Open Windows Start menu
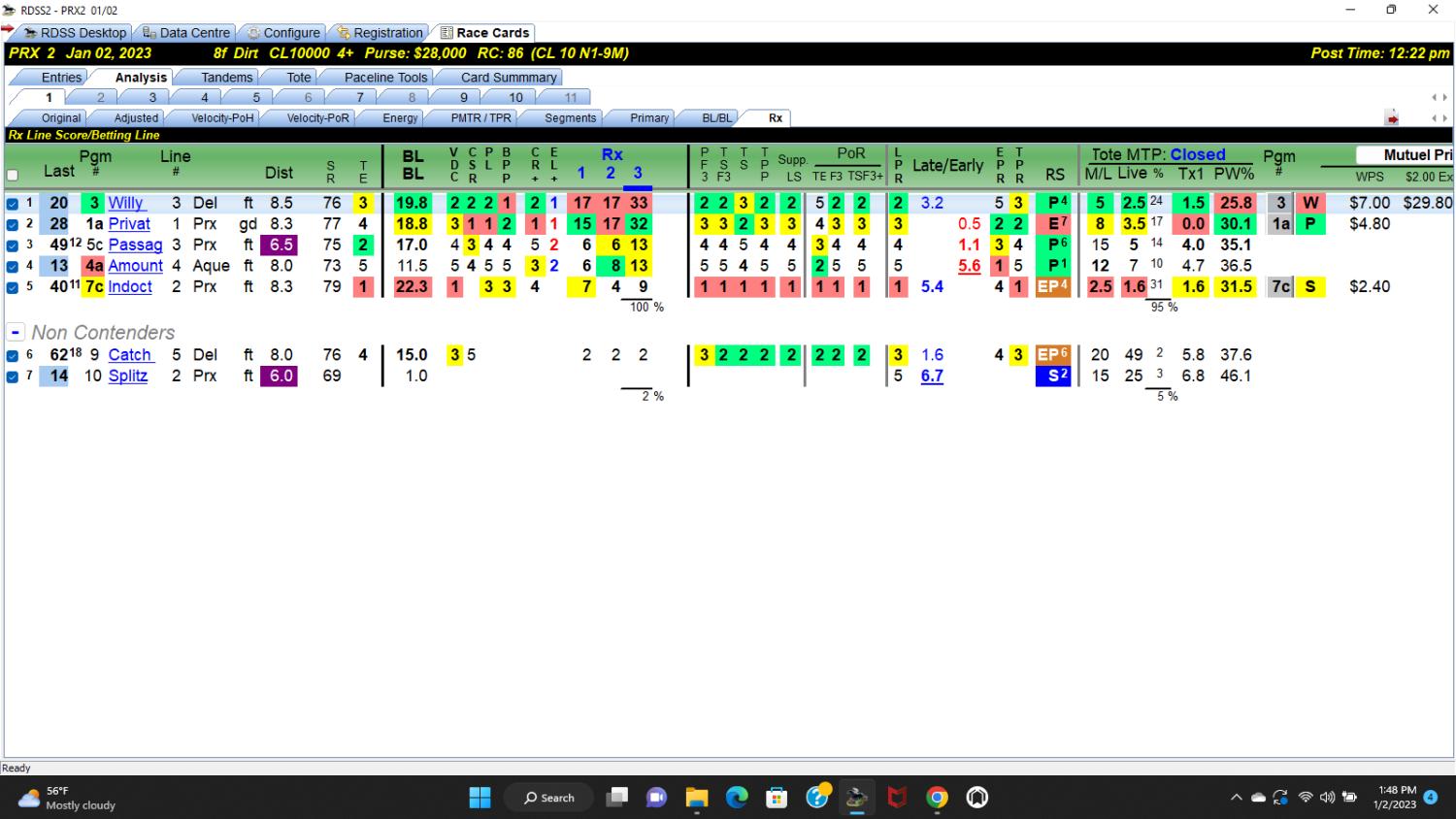Screen dimensions: 1456x819 click(480, 798)
